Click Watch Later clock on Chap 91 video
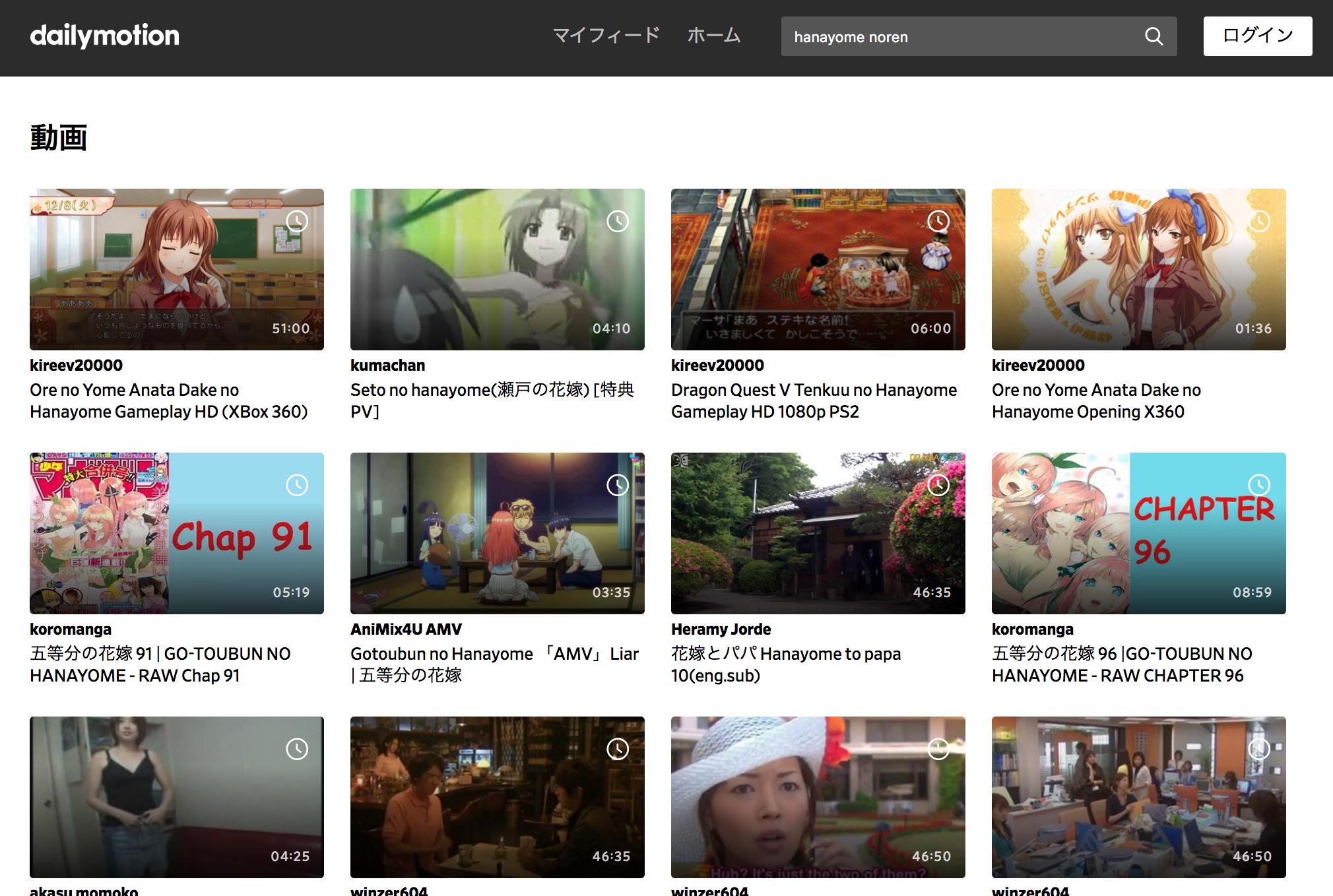Image resolution: width=1333 pixels, height=896 pixels. (297, 485)
